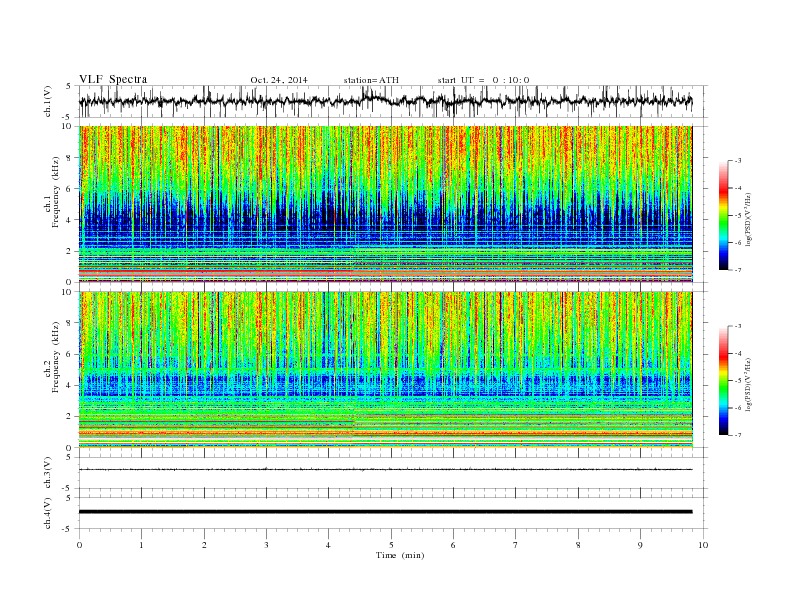Click the ch.1 spectrogram color bar
Screen dimensions: 792x612
click(x=723, y=215)
